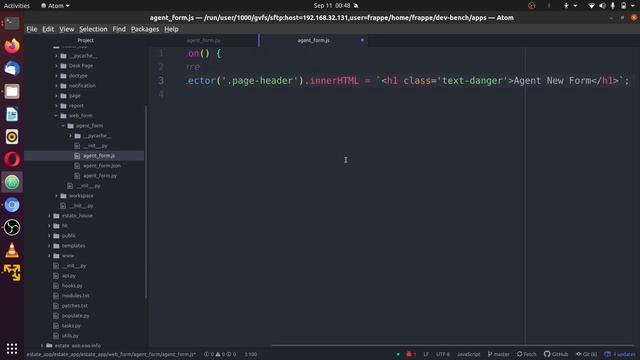Open hooks.py in the project tree
640x360 pixels.
72,286
